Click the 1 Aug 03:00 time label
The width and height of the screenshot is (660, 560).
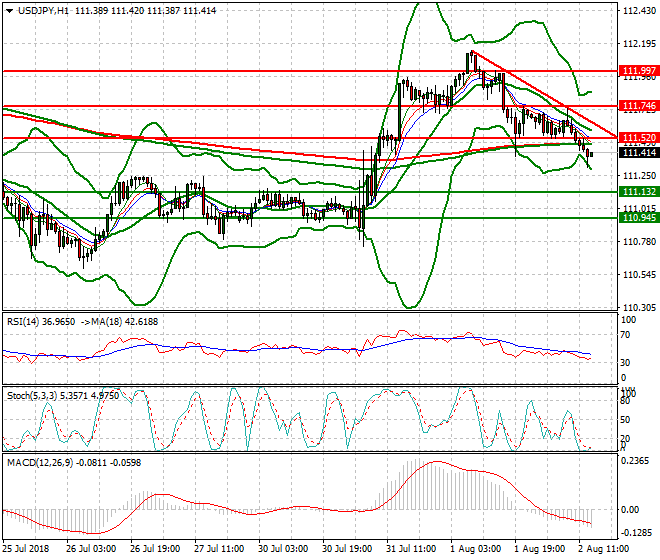tap(475, 549)
